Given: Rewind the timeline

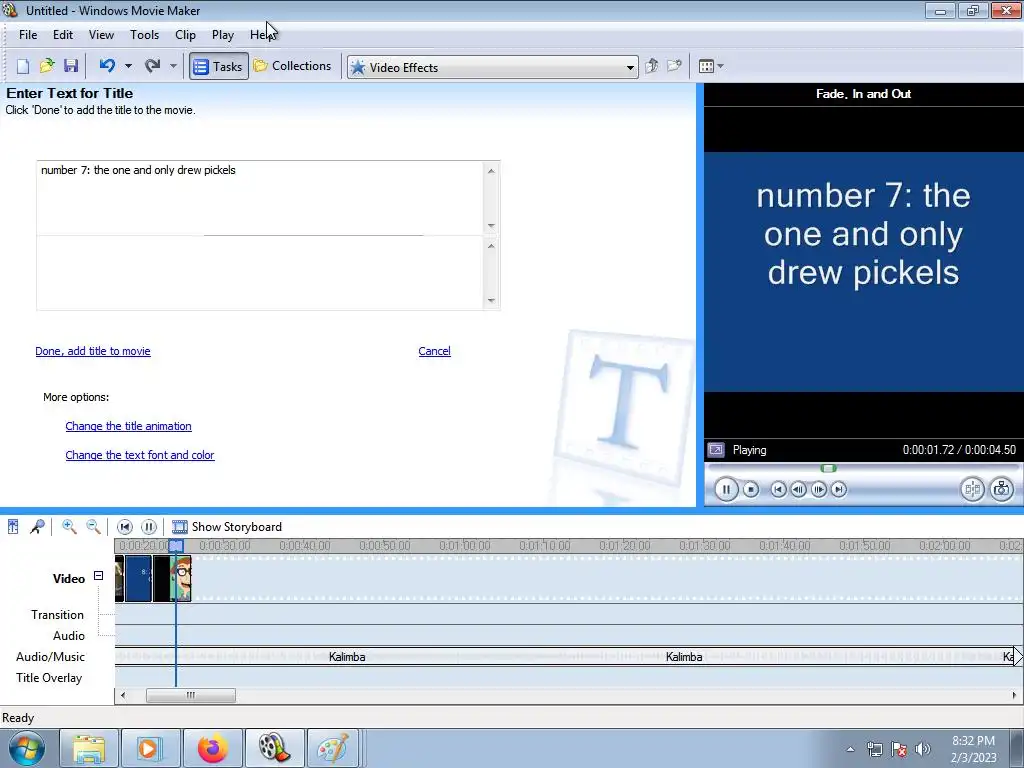Looking at the screenshot, I should tap(125, 526).
